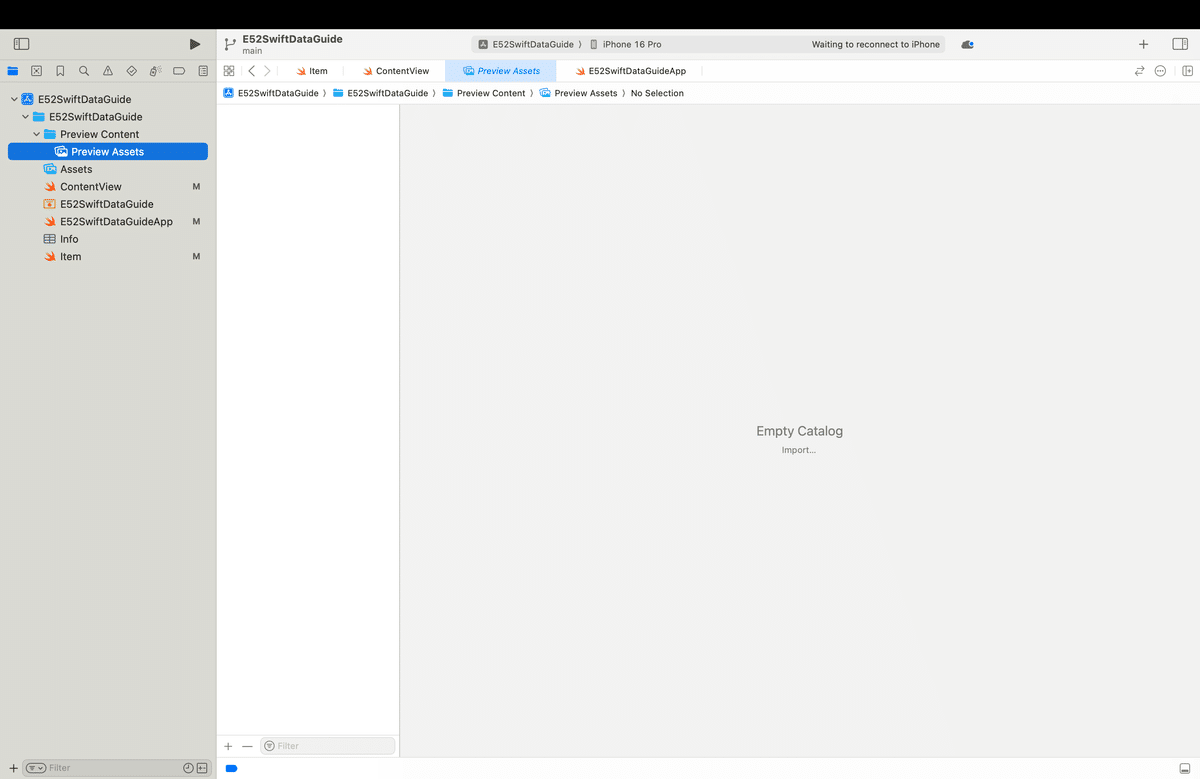This screenshot has height=779, width=1200.
Task: Collapse the Preview Content folder
Action: (x=37, y=134)
